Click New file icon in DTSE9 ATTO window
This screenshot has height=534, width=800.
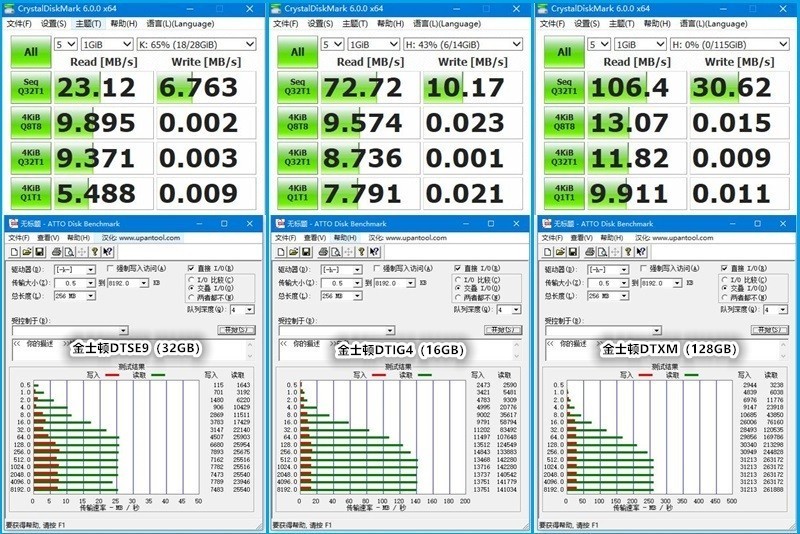click(x=15, y=251)
